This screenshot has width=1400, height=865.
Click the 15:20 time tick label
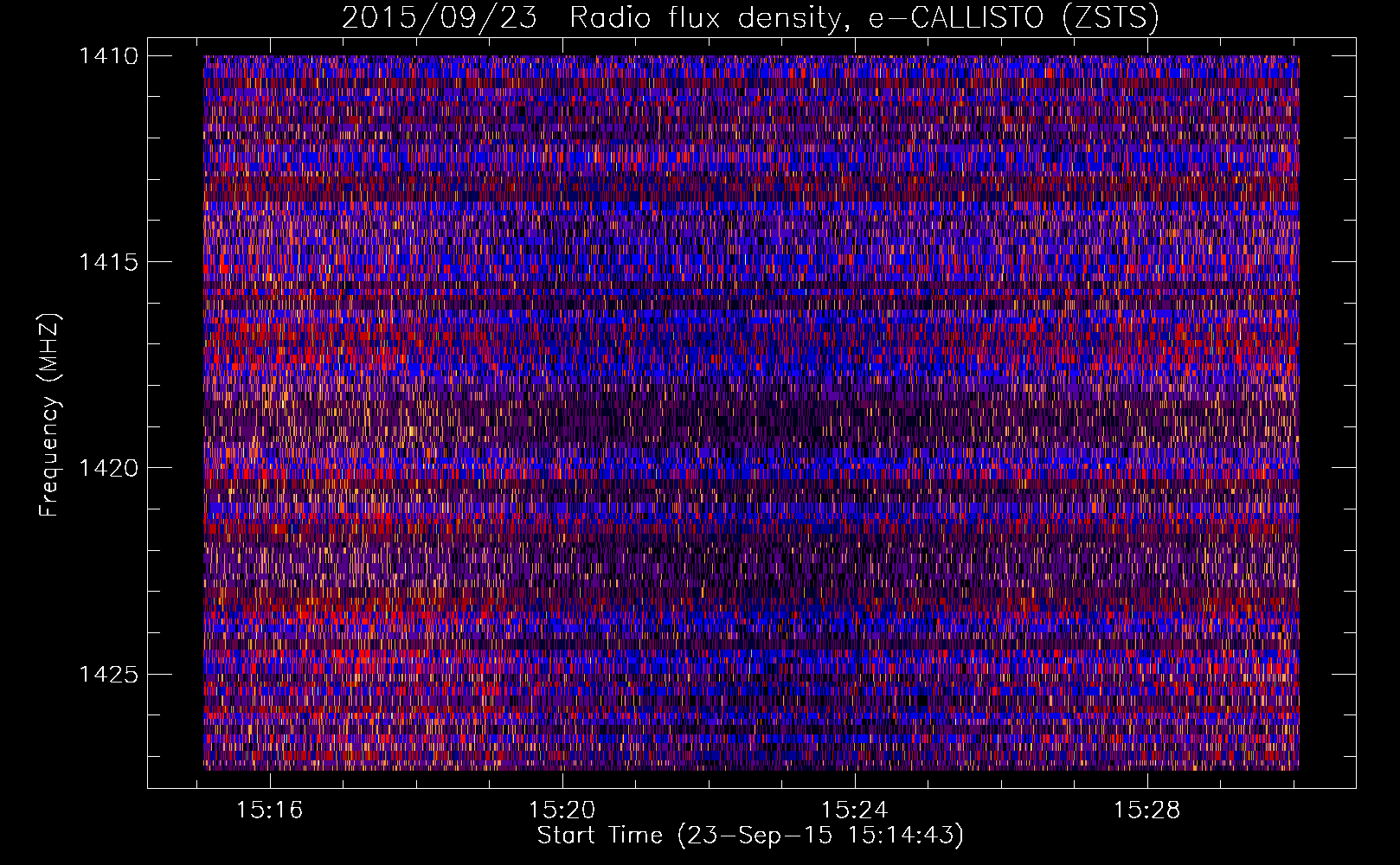tap(562, 811)
